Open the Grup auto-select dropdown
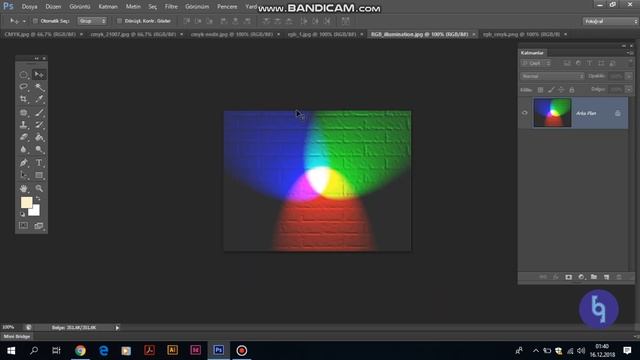Image resolution: width=640 pixels, height=360 pixels. pyautogui.click(x=92, y=21)
